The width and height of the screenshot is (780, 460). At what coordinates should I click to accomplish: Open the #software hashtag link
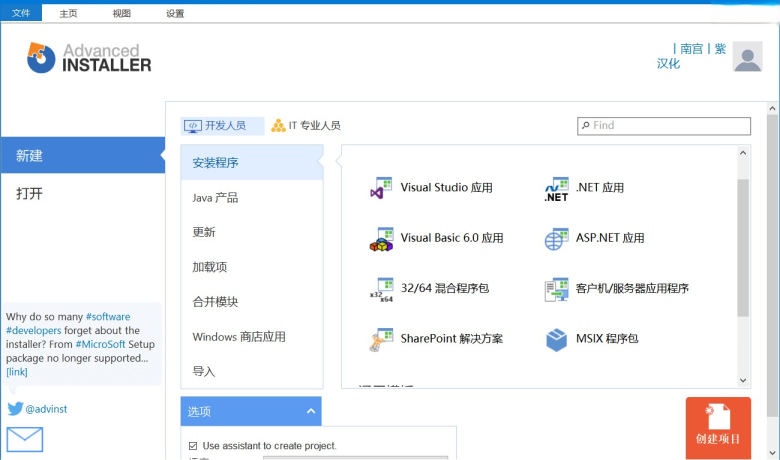click(108, 317)
